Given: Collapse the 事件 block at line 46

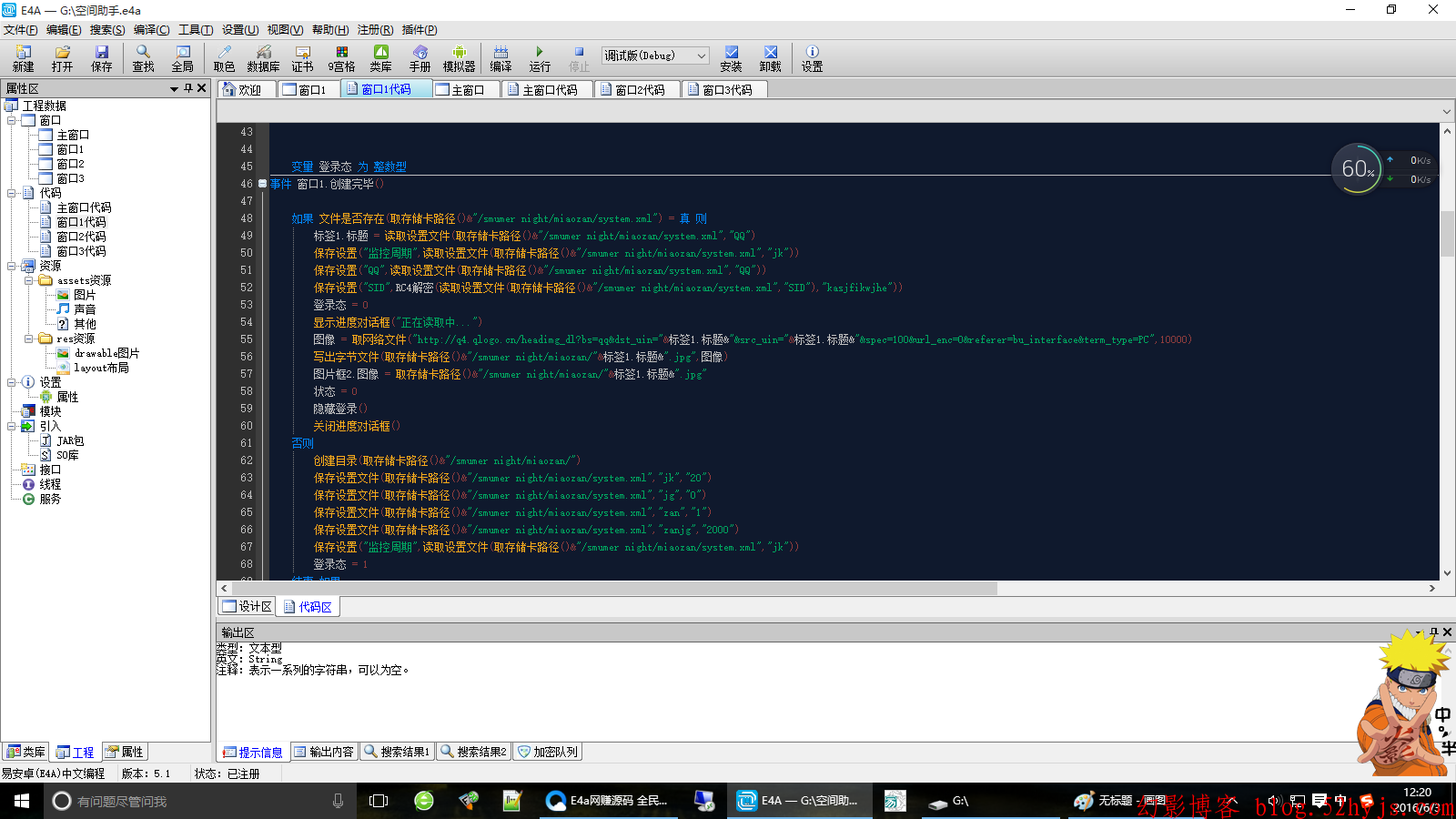Looking at the screenshot, I should pos(263,184).
